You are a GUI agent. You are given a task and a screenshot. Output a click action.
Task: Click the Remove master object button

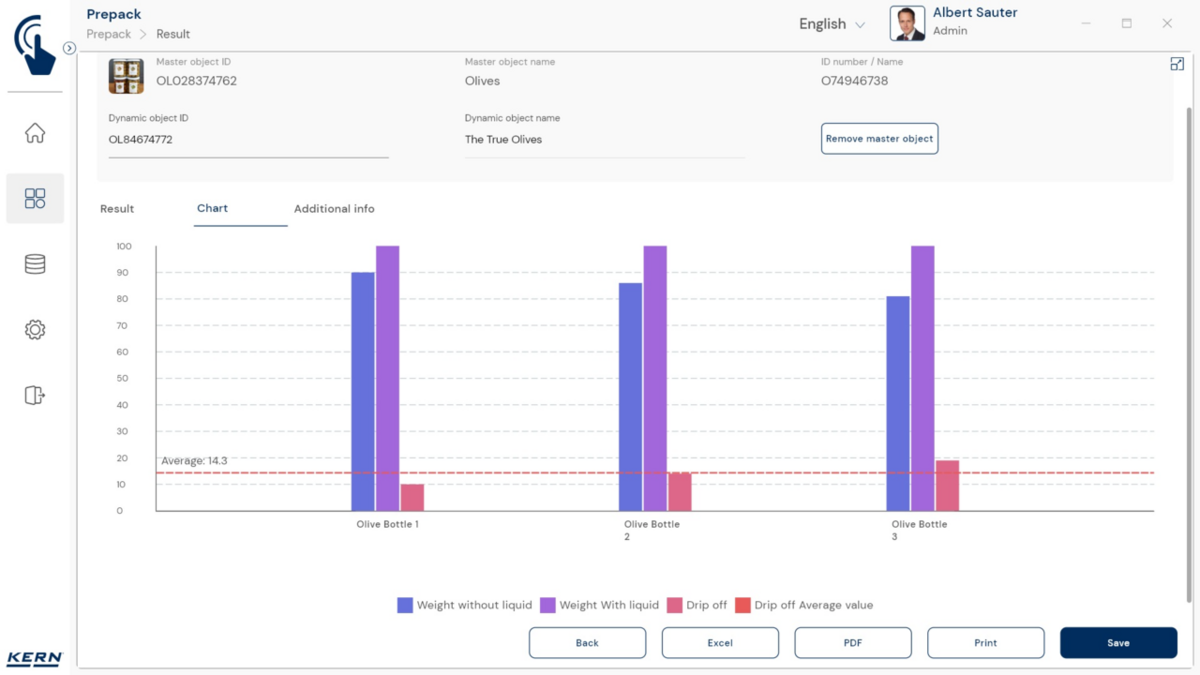point(879,139)
